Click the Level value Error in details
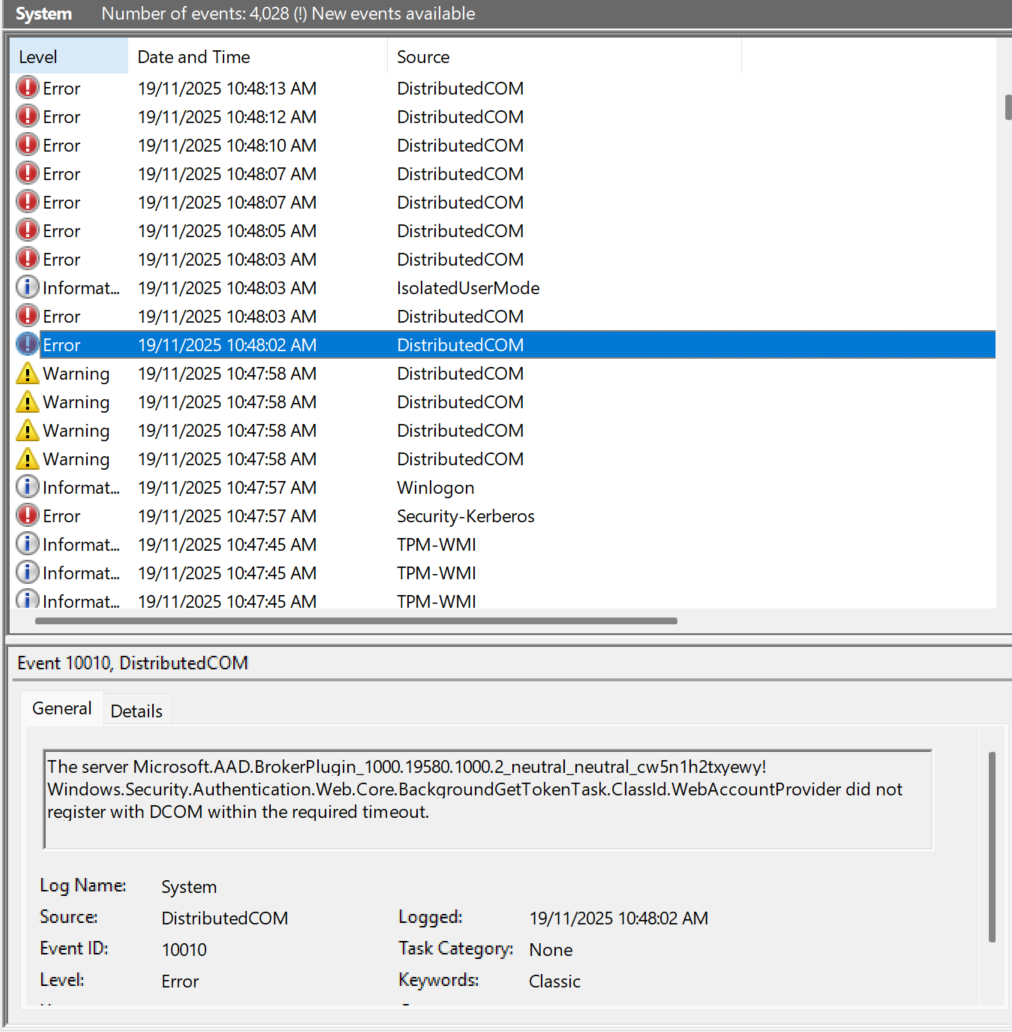Viewport: 1012px width, 1032px height. pyautogui.click(x=180, y=981)
